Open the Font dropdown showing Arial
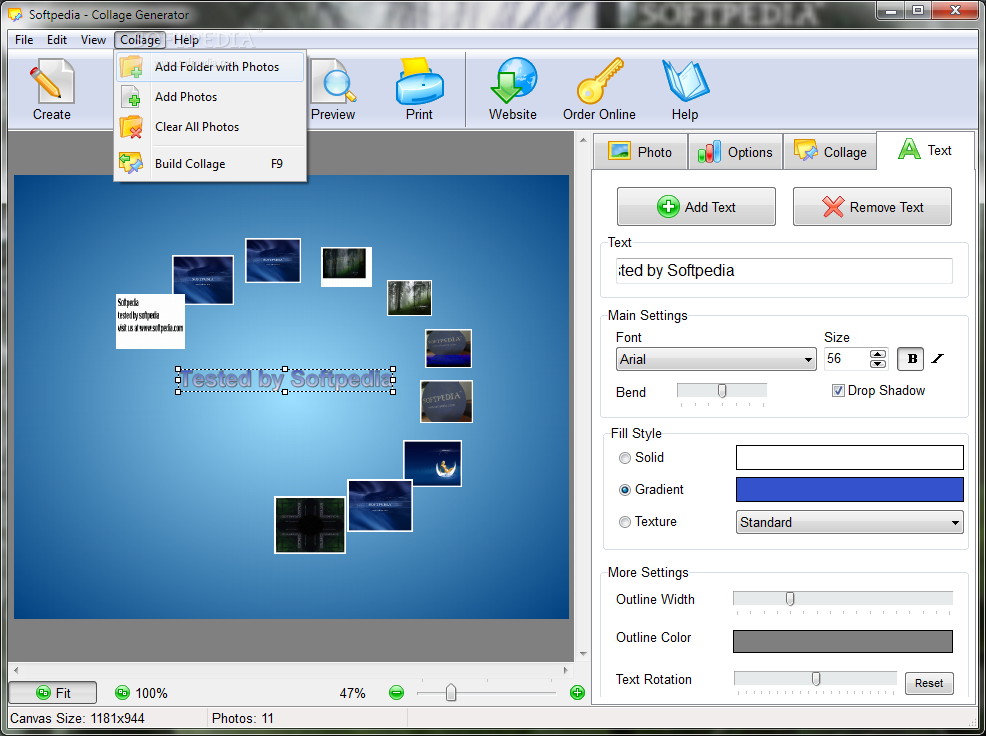986x736 pixels. pyautogui.click(x=716, y=359)
